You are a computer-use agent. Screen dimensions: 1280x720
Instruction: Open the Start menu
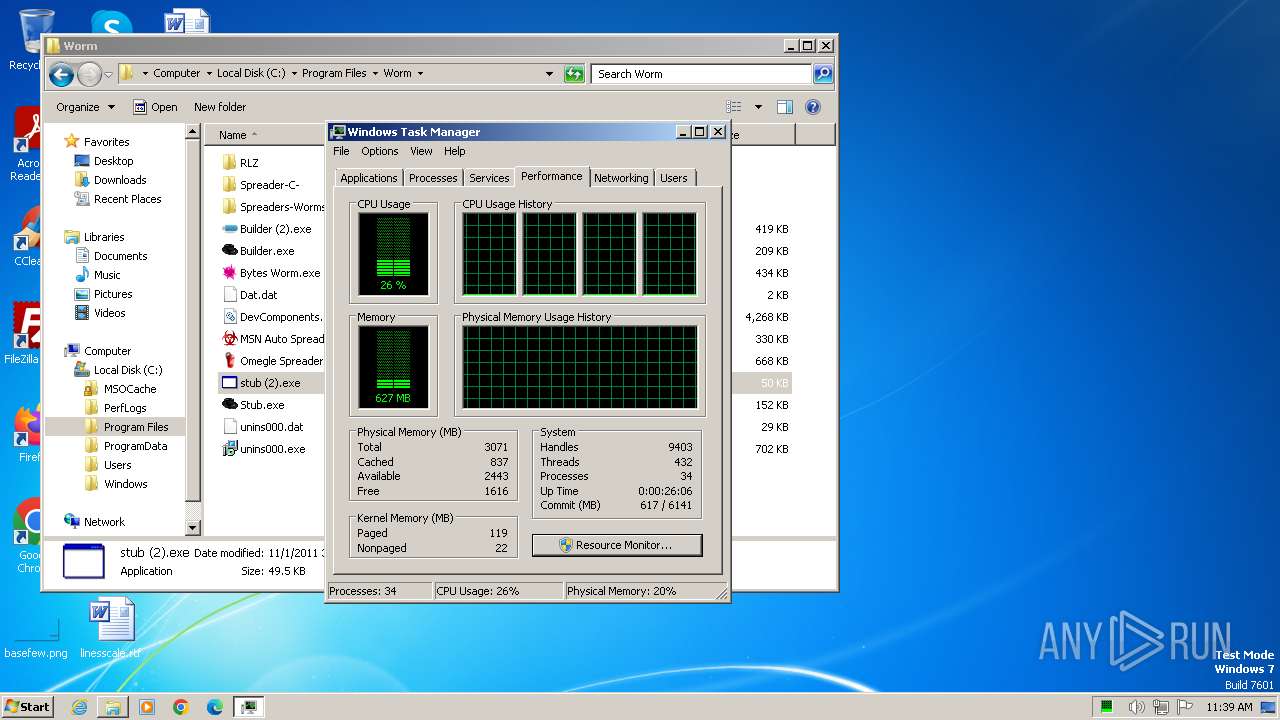[27, 707]
